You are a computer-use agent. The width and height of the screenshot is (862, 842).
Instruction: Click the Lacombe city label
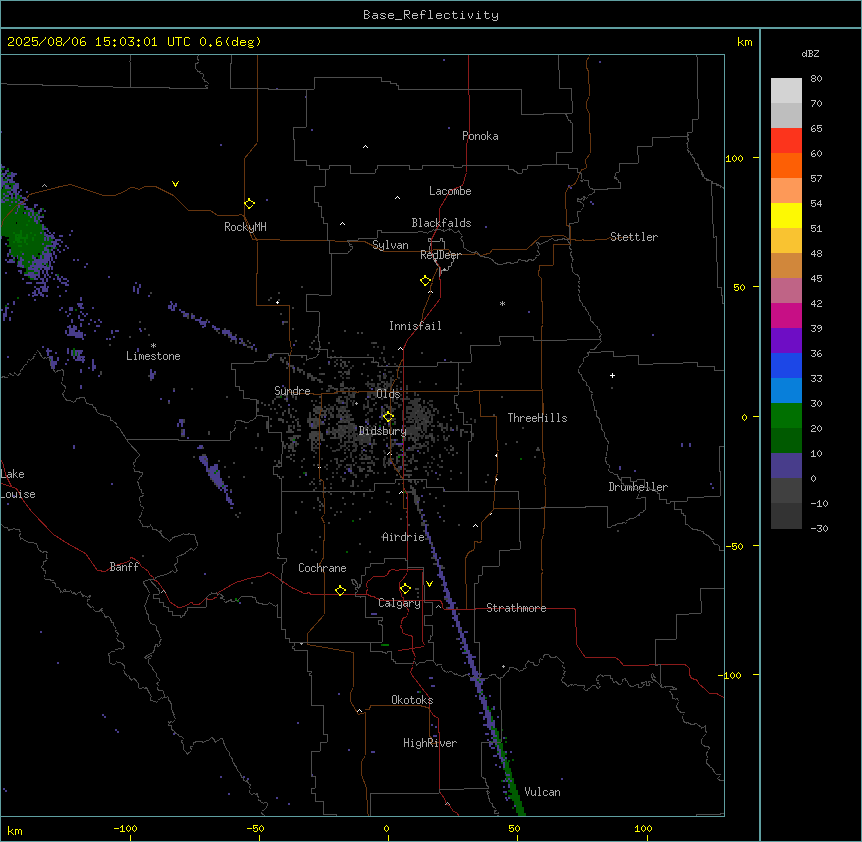[450, 191]
